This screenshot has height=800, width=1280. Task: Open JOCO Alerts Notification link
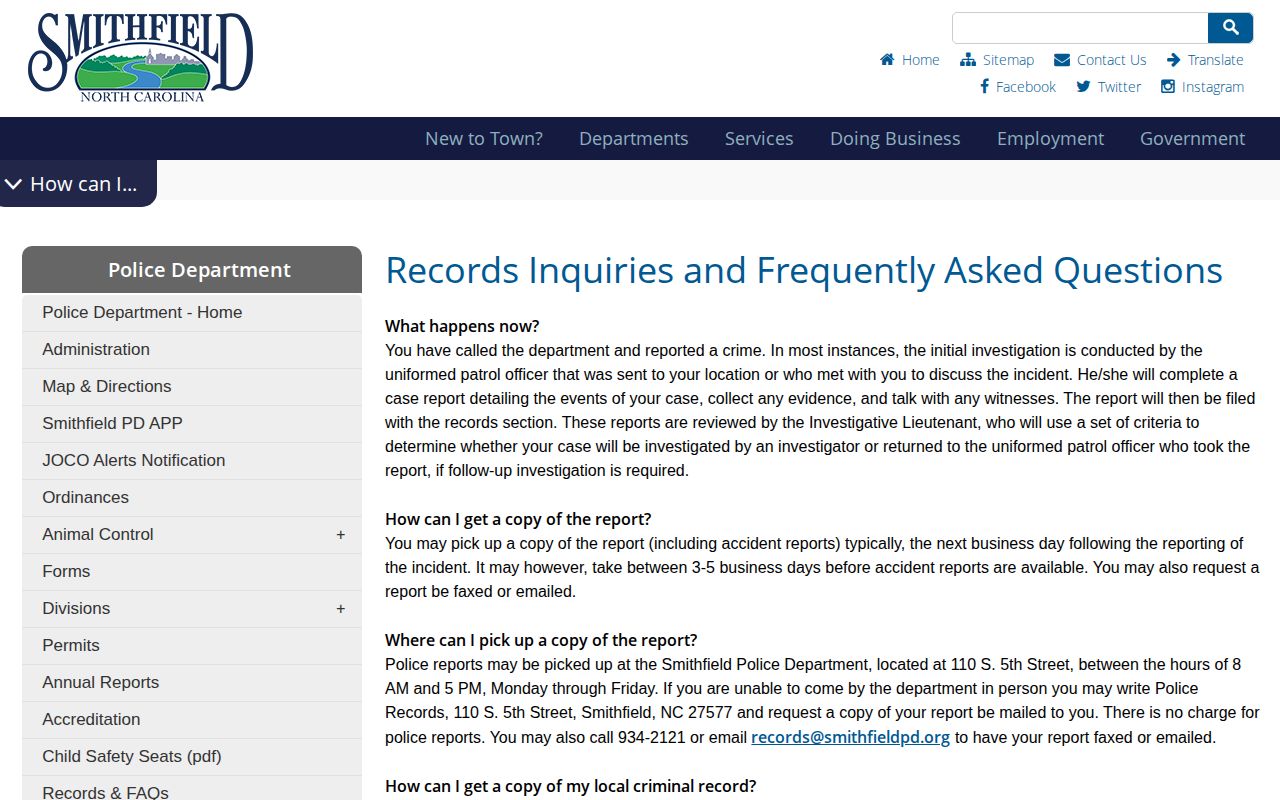click(192, 461)
